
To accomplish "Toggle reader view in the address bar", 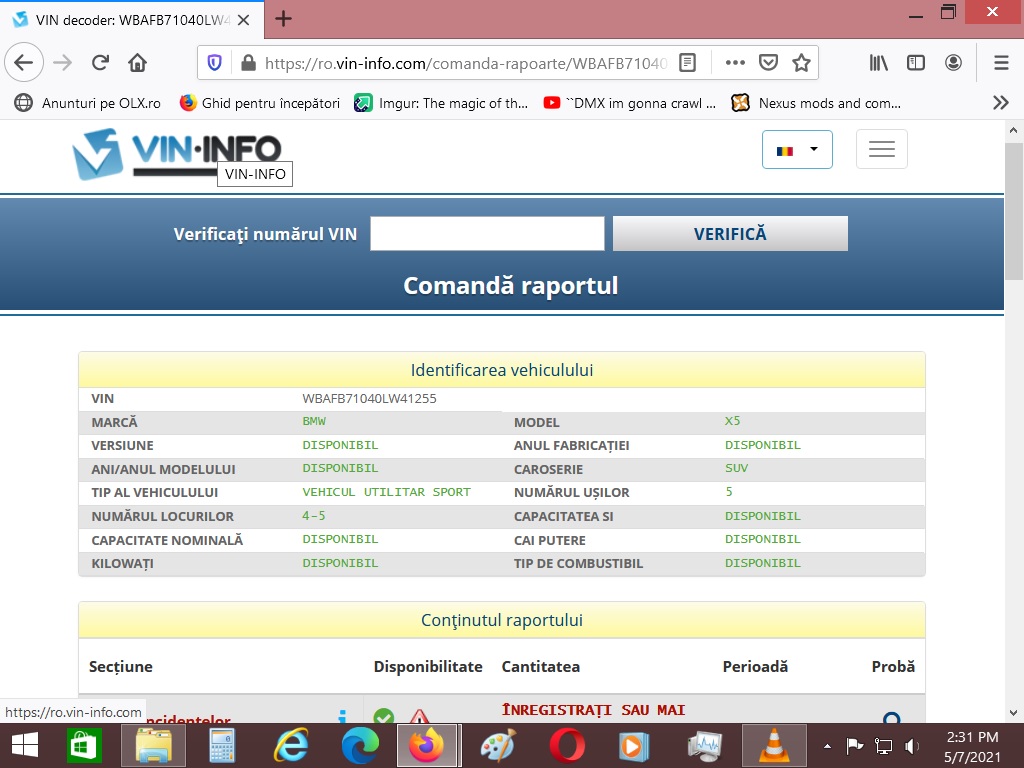I will (x=687, y=63).
